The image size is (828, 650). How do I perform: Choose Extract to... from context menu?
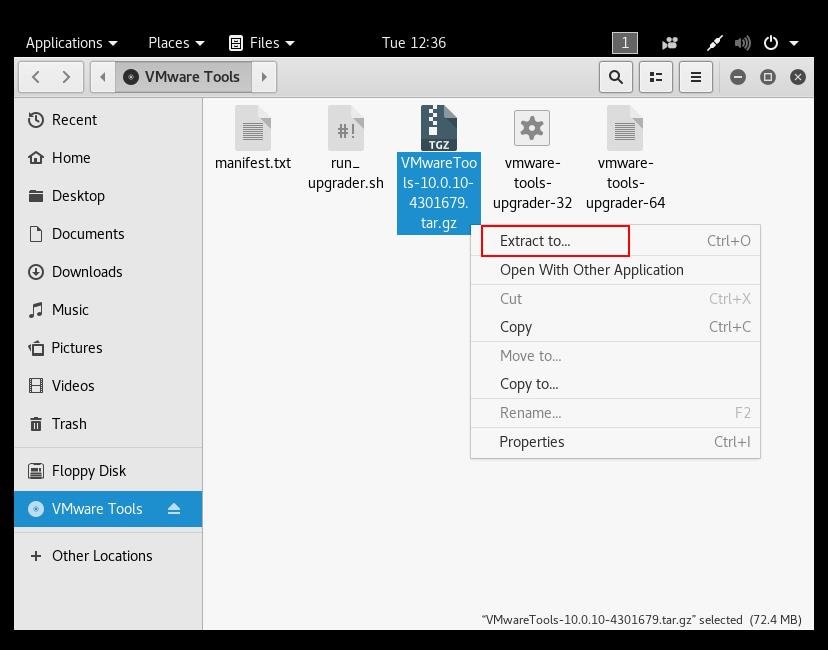click(615, 241)
